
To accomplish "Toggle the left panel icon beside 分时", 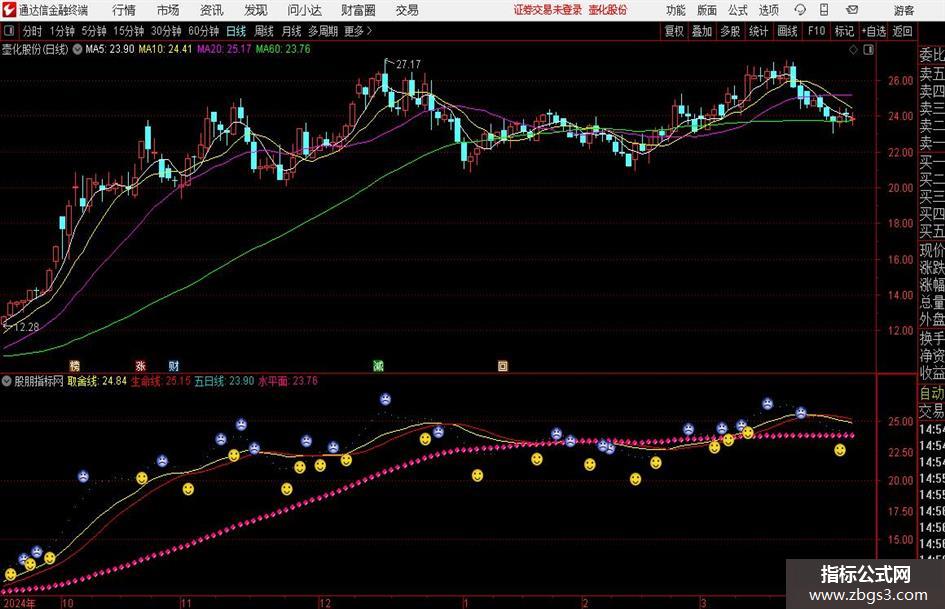I will tap(8, 31).
